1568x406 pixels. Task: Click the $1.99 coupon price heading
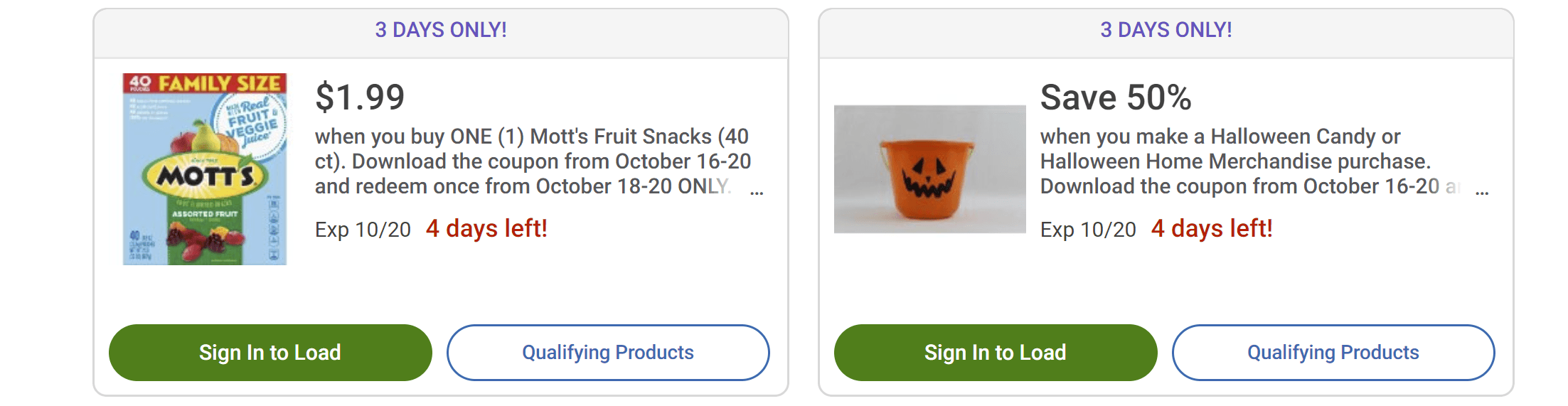tap(360, 97)
